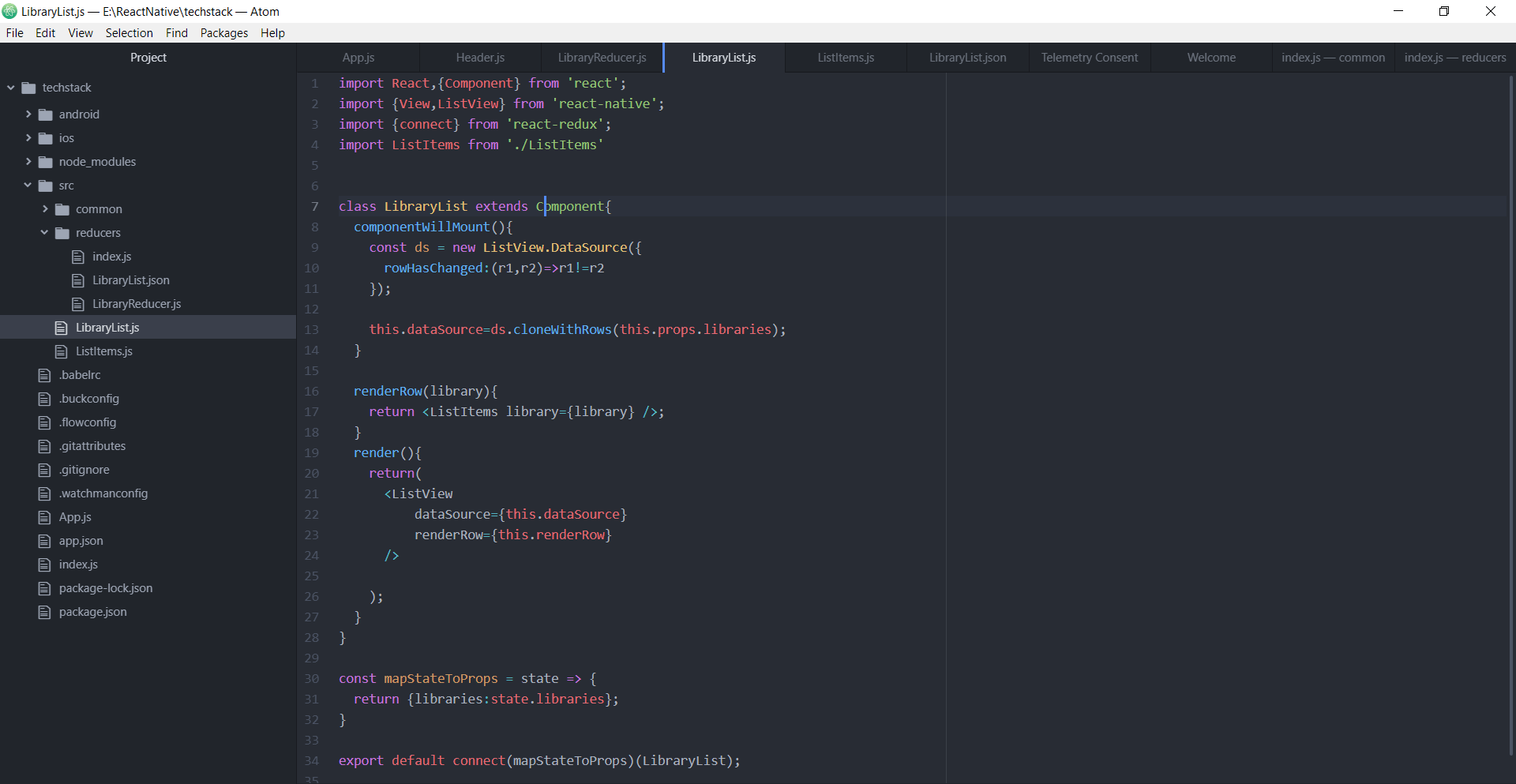Click the editor vertical scrollbar
This screenshot has height=784, width=1516.
pos(1511,415)
